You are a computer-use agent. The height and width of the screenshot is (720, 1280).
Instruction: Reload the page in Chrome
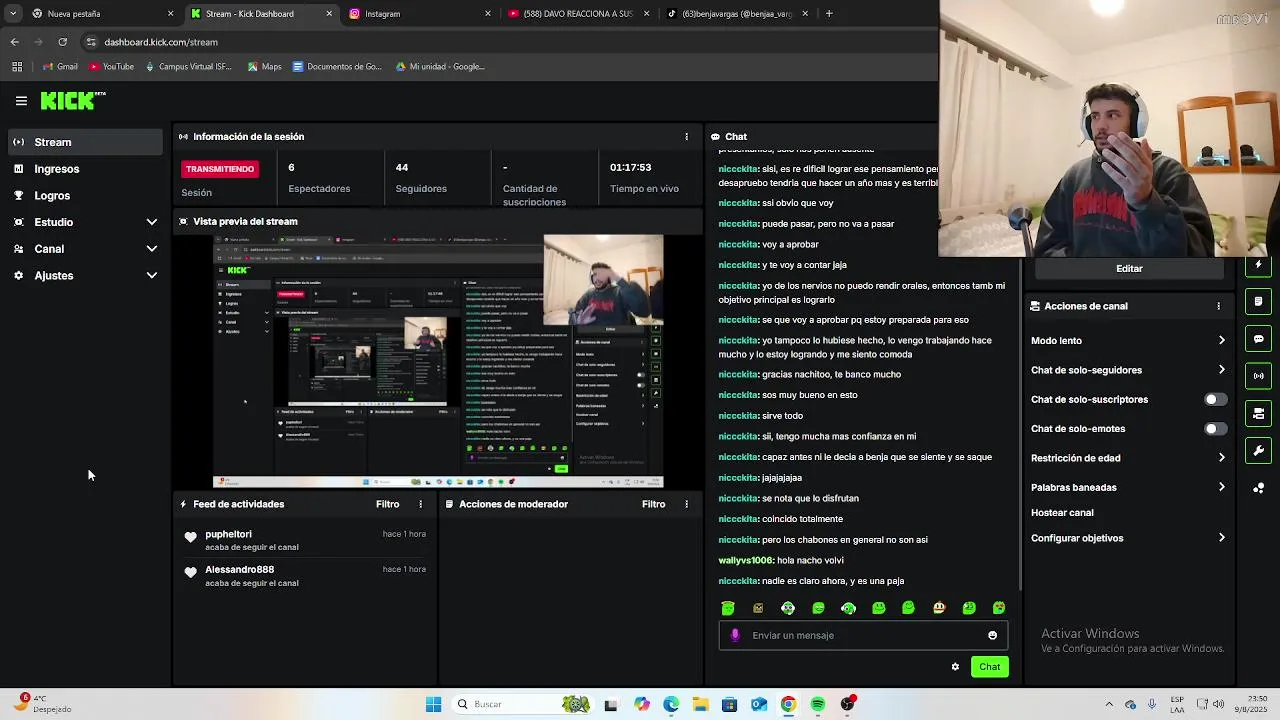coord(62,42)
